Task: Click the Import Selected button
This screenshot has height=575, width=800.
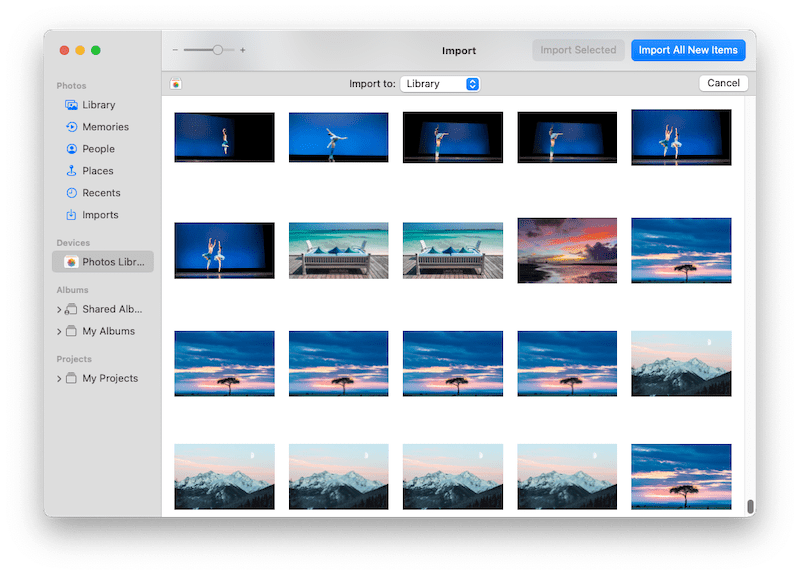Action: (x=578, y=50)
